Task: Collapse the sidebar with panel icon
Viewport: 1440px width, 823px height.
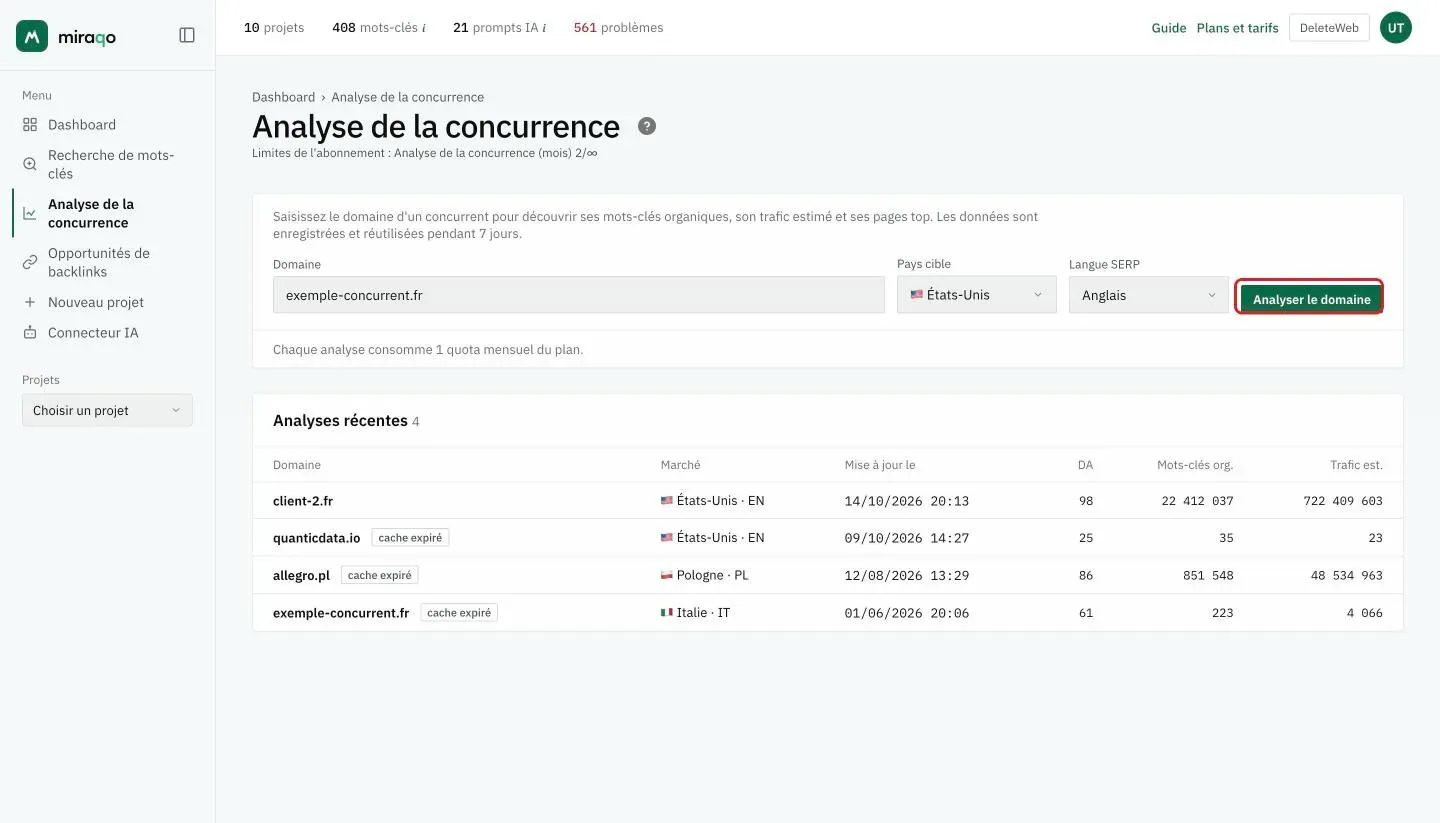Action: click(187, 35)
